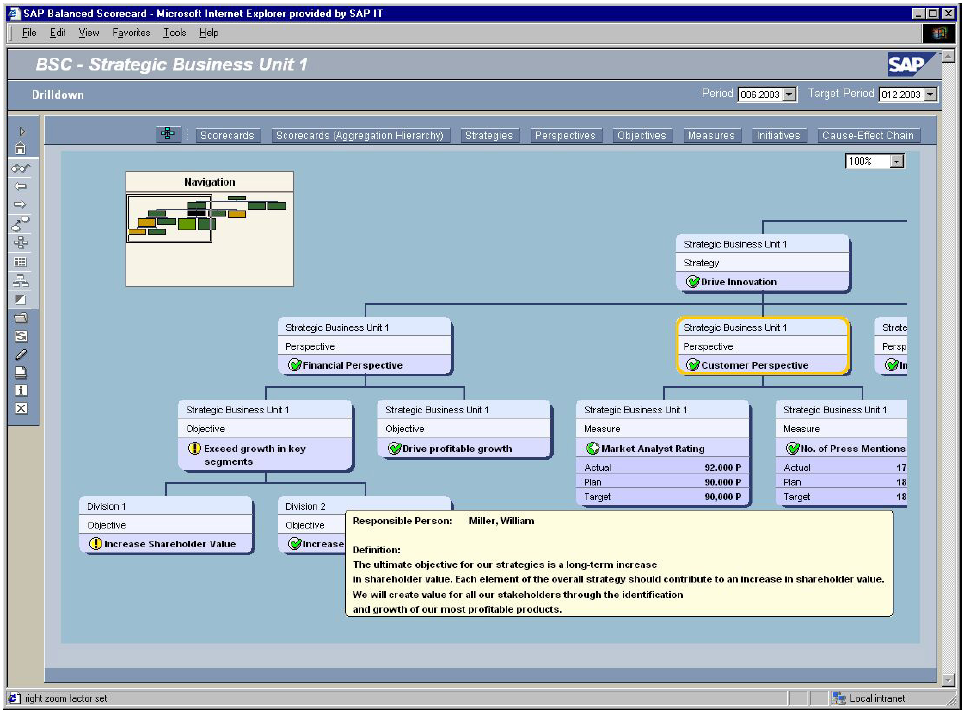Click the drilldown structure icon before Scorecards
963x712 pixels.
pyautogui.click(x=168, y=133)
